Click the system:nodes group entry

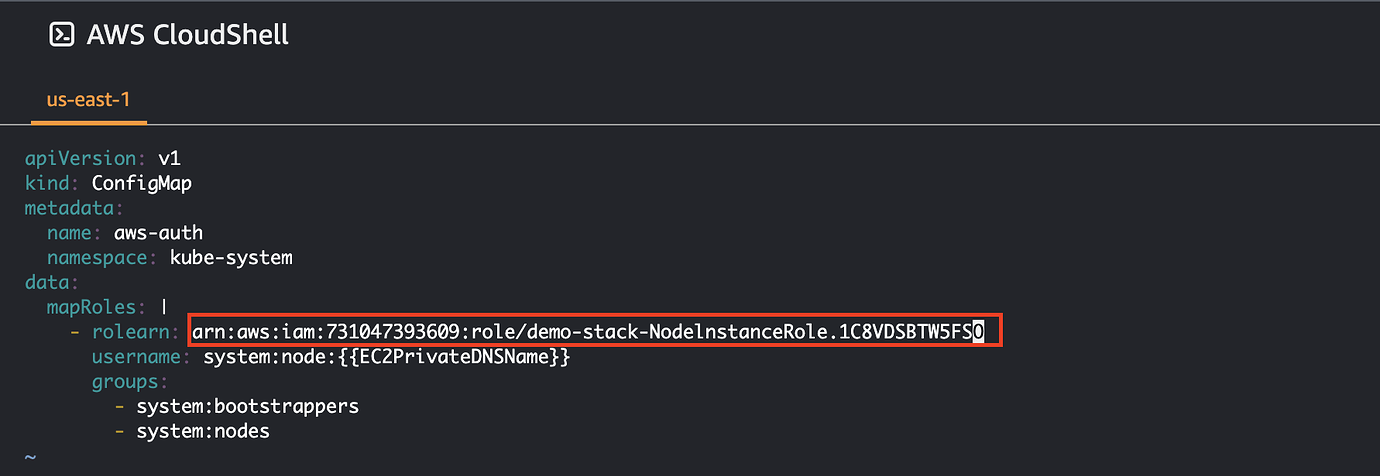[203, 432]
